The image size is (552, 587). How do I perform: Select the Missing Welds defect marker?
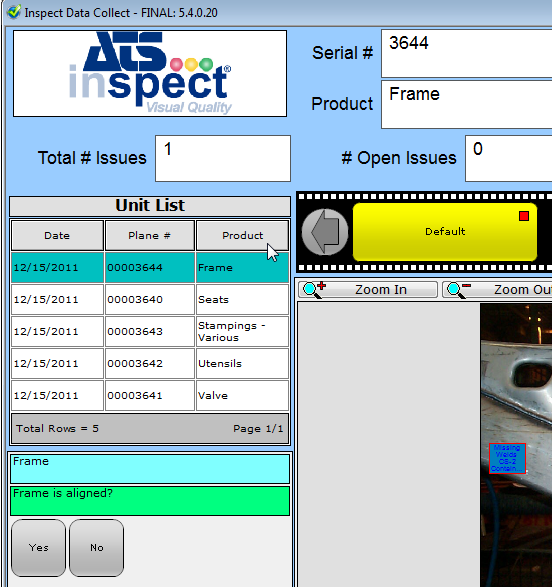tap(507, 458)
